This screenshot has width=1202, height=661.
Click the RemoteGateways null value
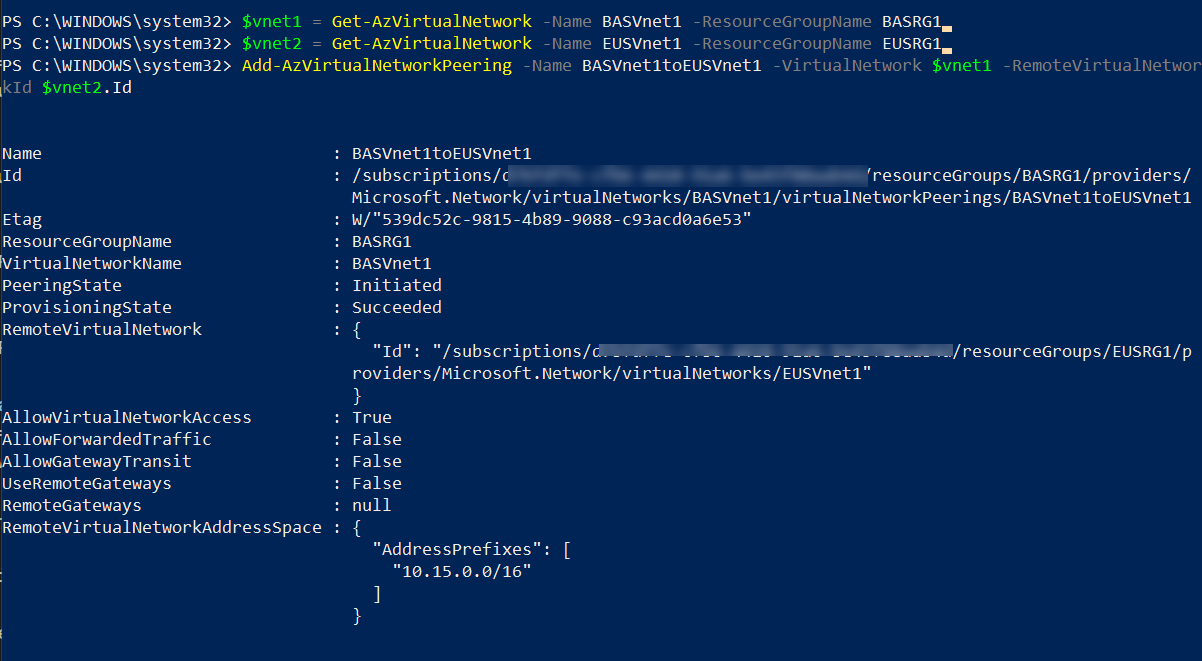[x=371, y=505]
